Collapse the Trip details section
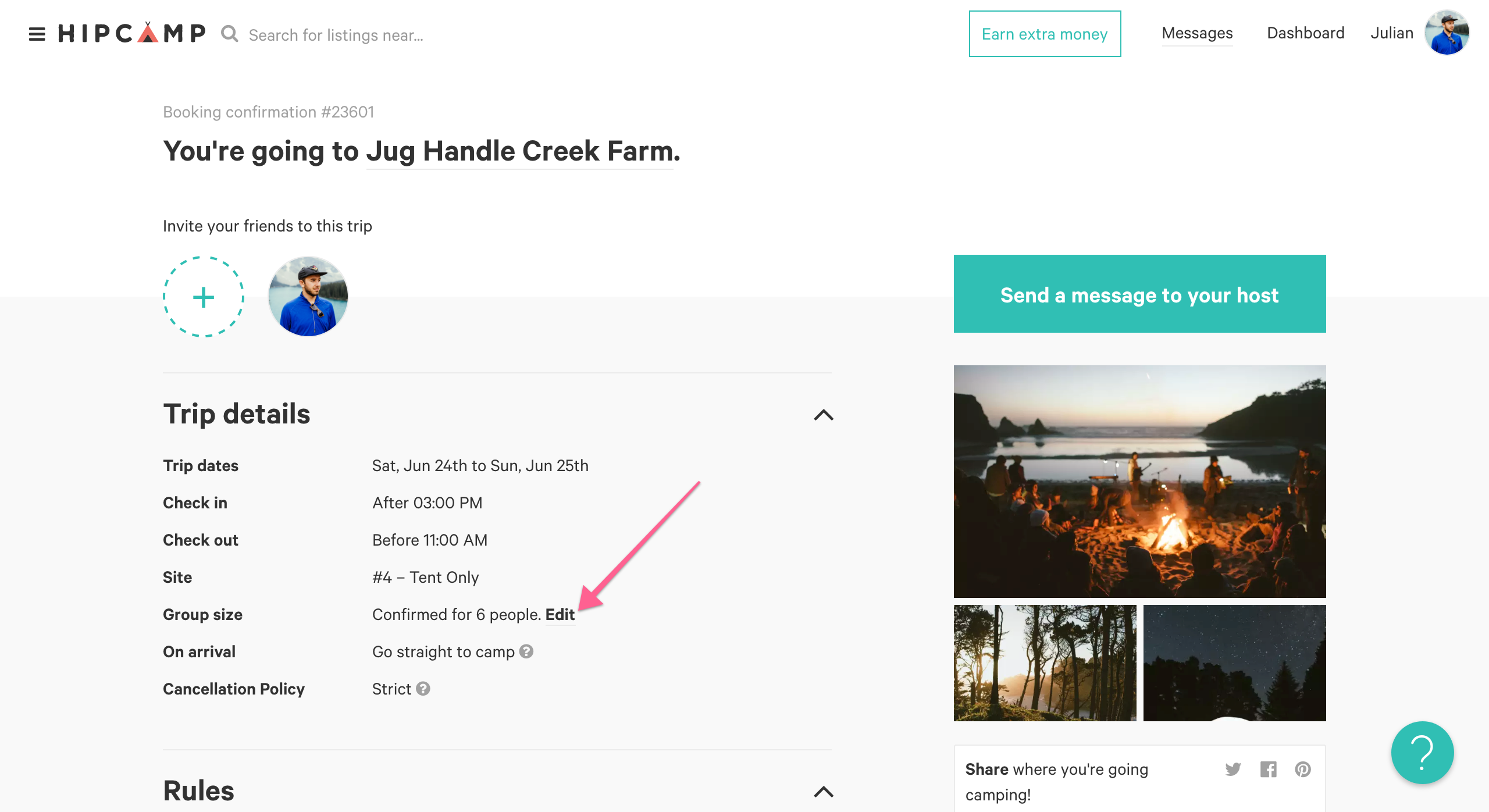 click(x=824, y=415)
